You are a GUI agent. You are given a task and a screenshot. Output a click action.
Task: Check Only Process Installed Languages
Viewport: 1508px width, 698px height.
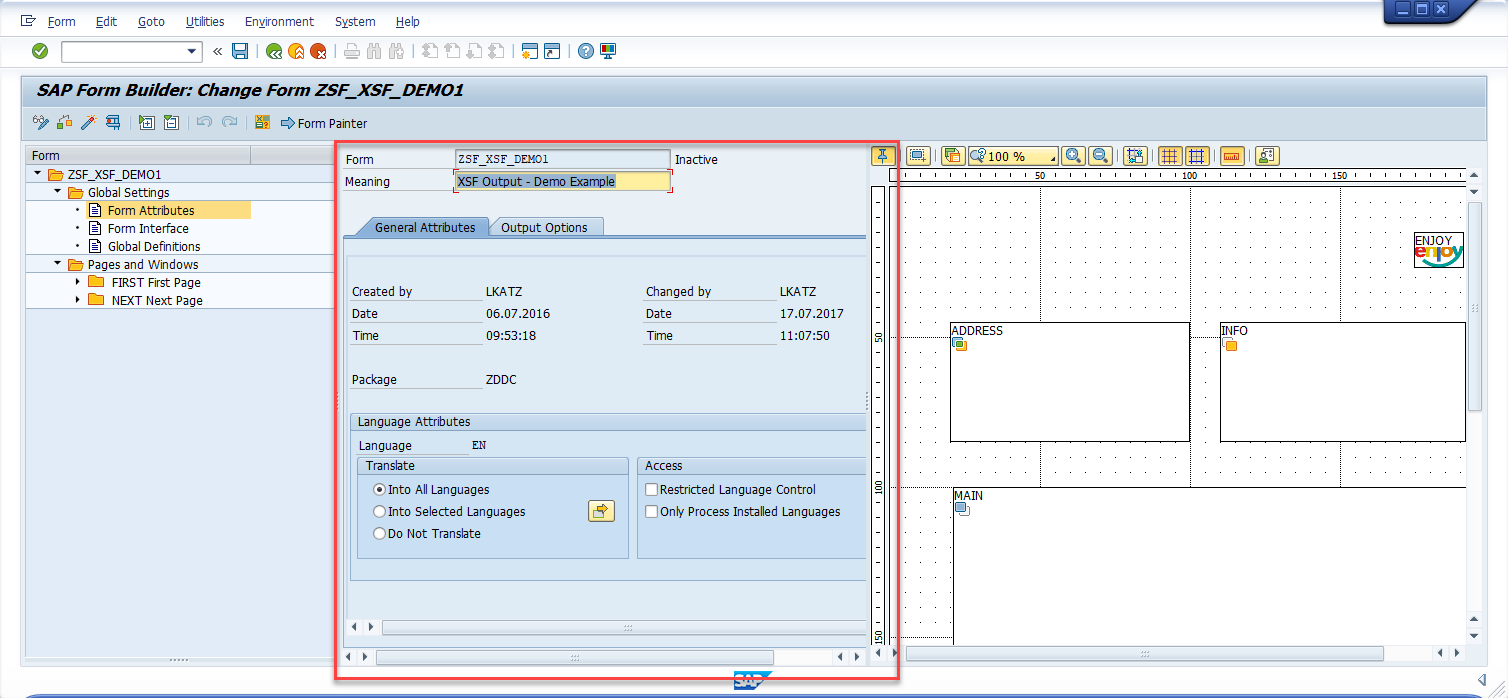pyautogui.click(x=652, y=512)
